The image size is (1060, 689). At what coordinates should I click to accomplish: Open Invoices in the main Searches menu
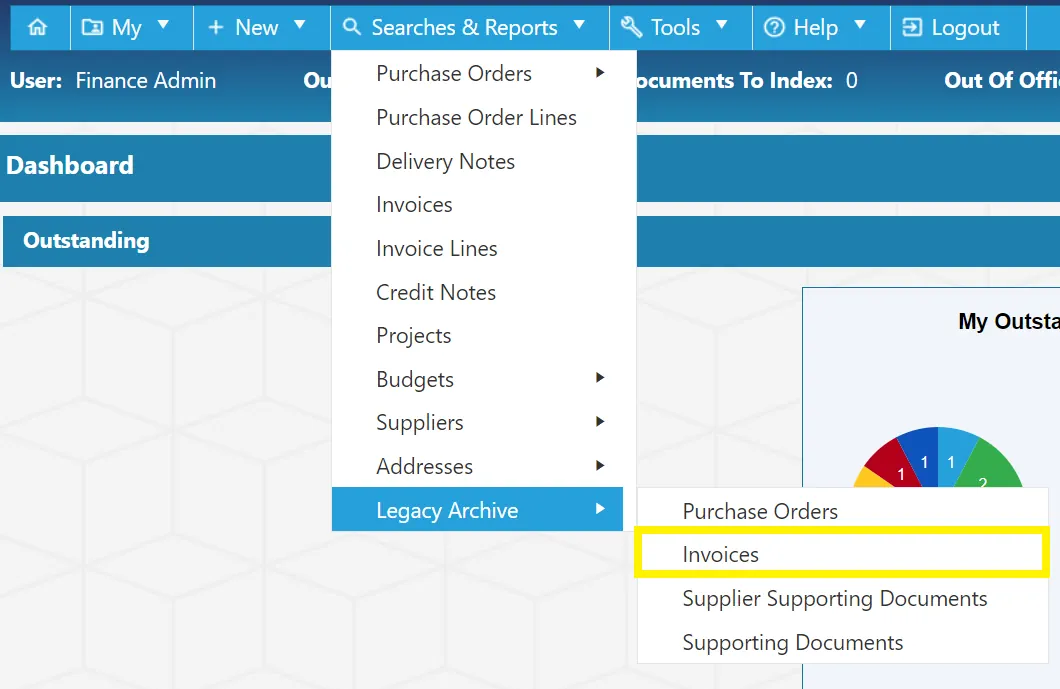pyautogui.click(x=477, y=205)
